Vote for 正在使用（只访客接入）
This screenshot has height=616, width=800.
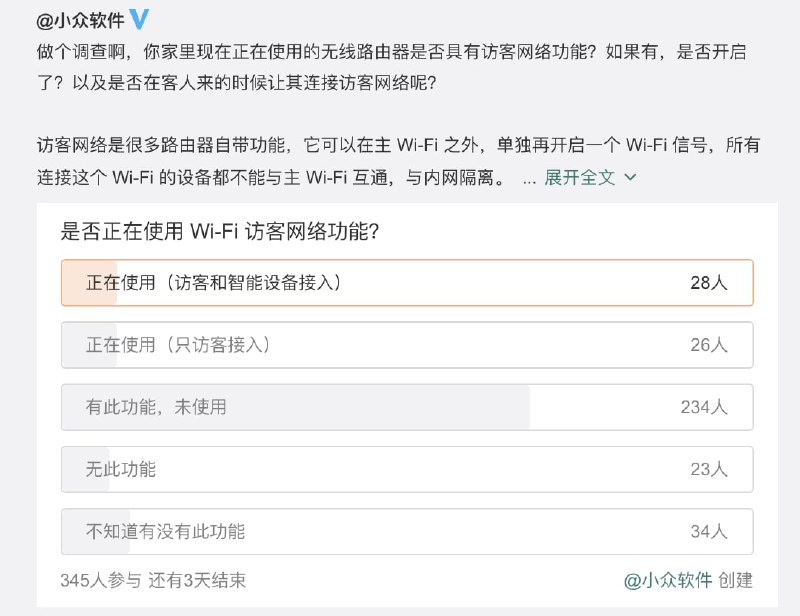(400, 345)
